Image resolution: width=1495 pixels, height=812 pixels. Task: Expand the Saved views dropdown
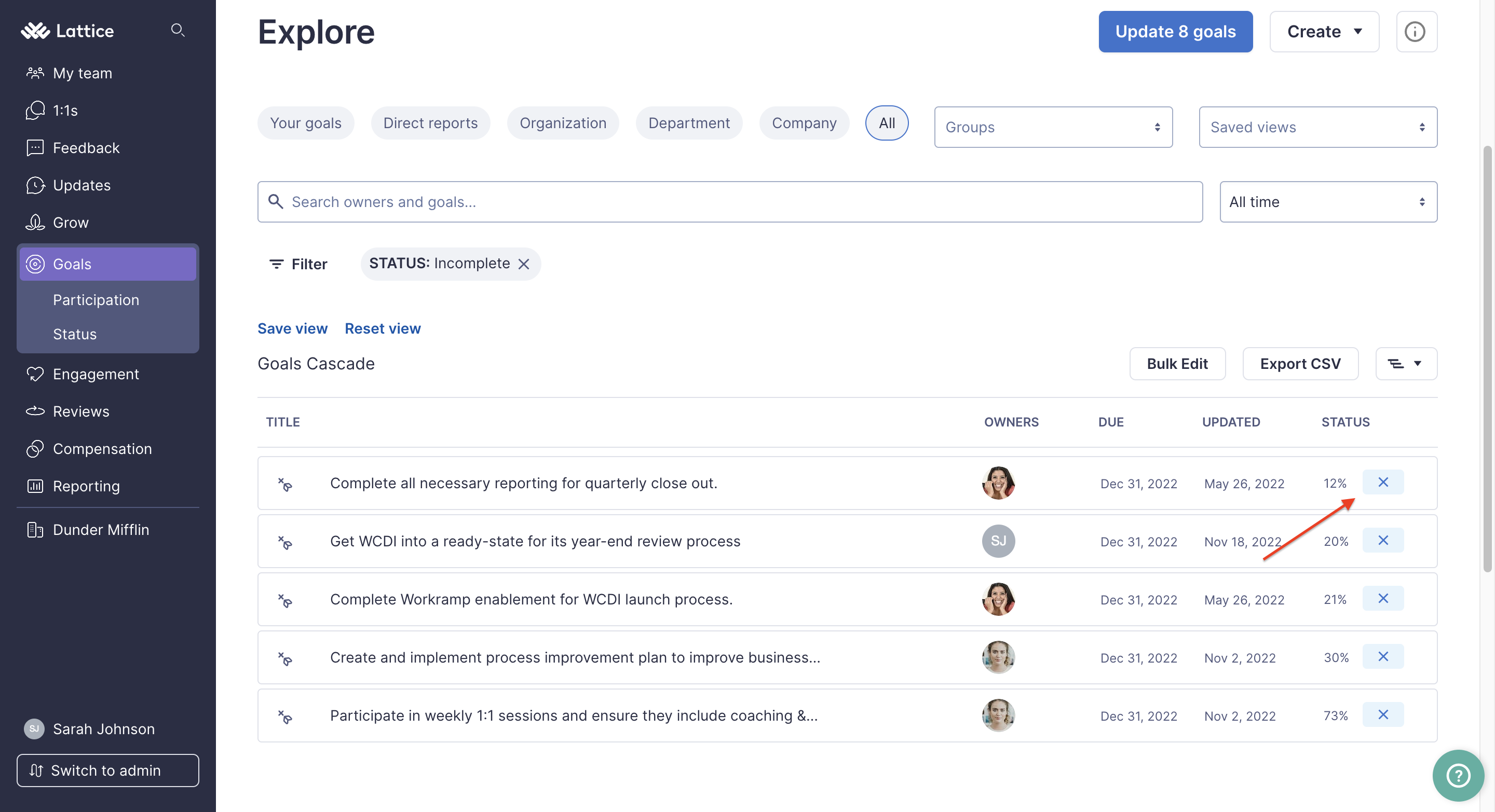click(1318, 127)
